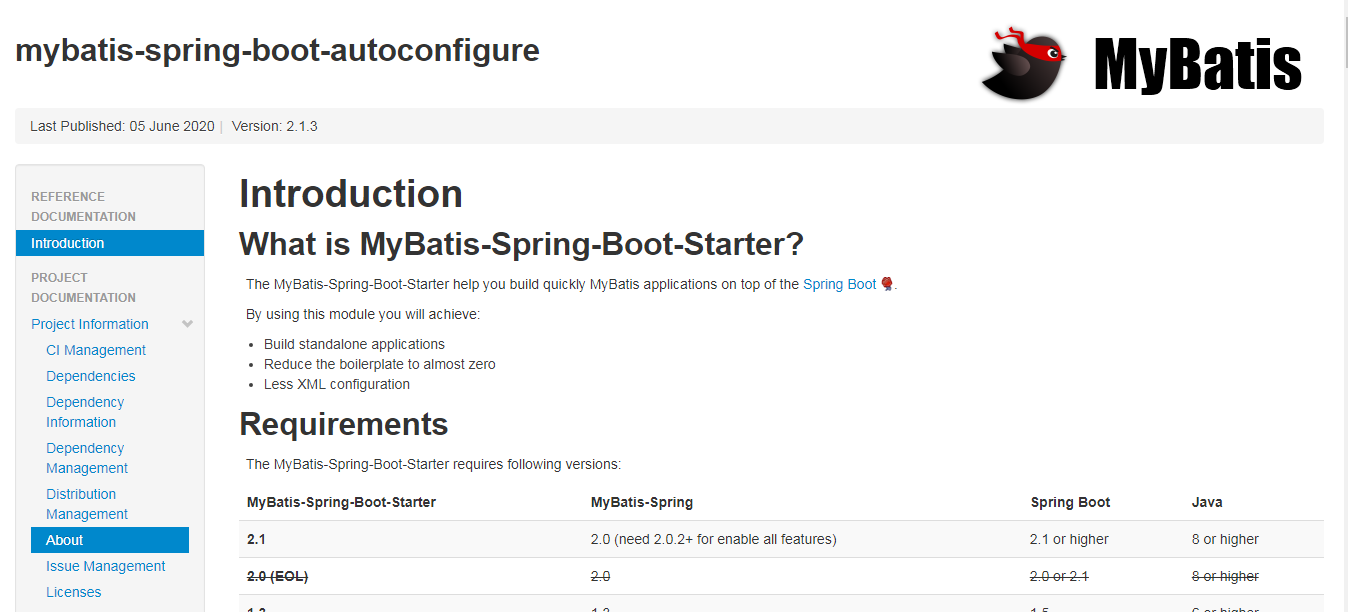Open the Spring Boot hyperlink

[839, 284]
